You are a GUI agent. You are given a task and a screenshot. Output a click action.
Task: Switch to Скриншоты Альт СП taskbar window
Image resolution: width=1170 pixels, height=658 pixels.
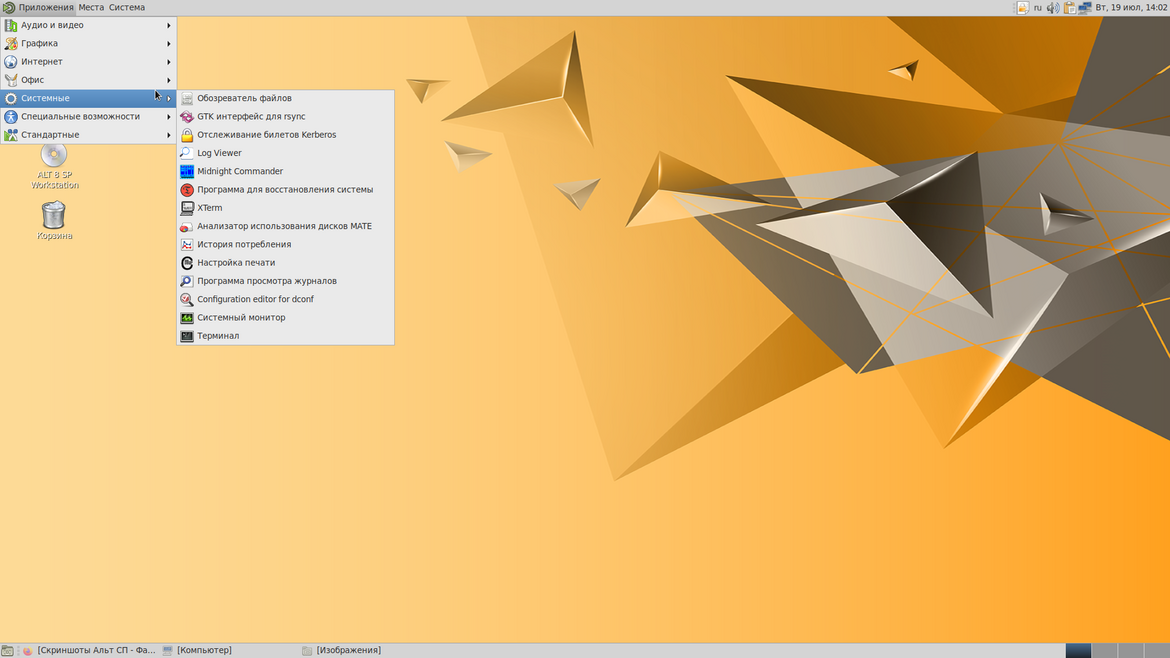point(88,651)
